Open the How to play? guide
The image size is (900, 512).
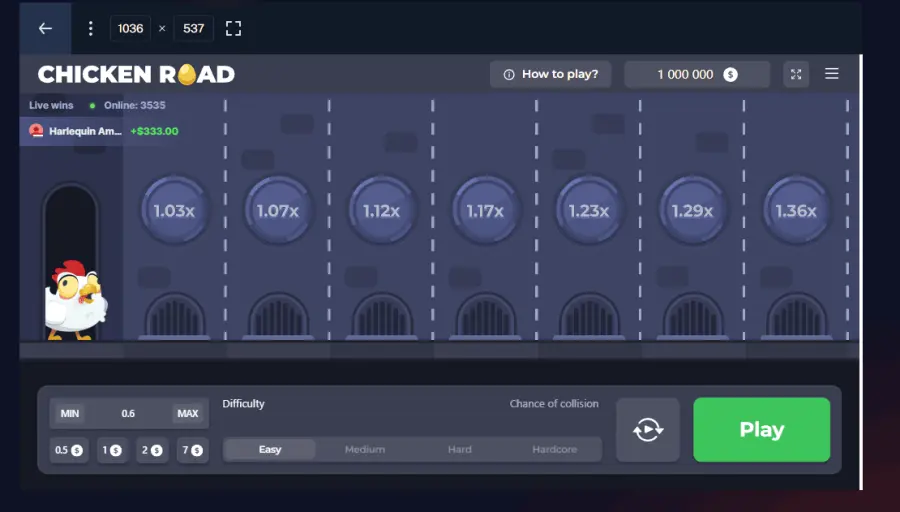pyautogui.click(x=551, y=74)
